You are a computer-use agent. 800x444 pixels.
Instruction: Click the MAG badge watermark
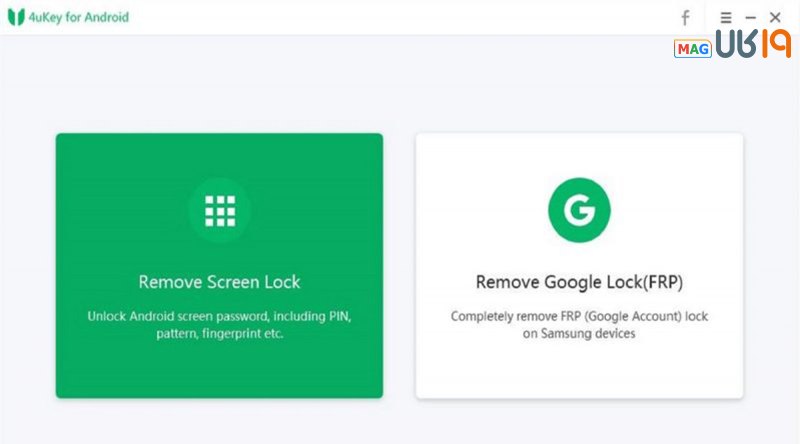[692, 49]
